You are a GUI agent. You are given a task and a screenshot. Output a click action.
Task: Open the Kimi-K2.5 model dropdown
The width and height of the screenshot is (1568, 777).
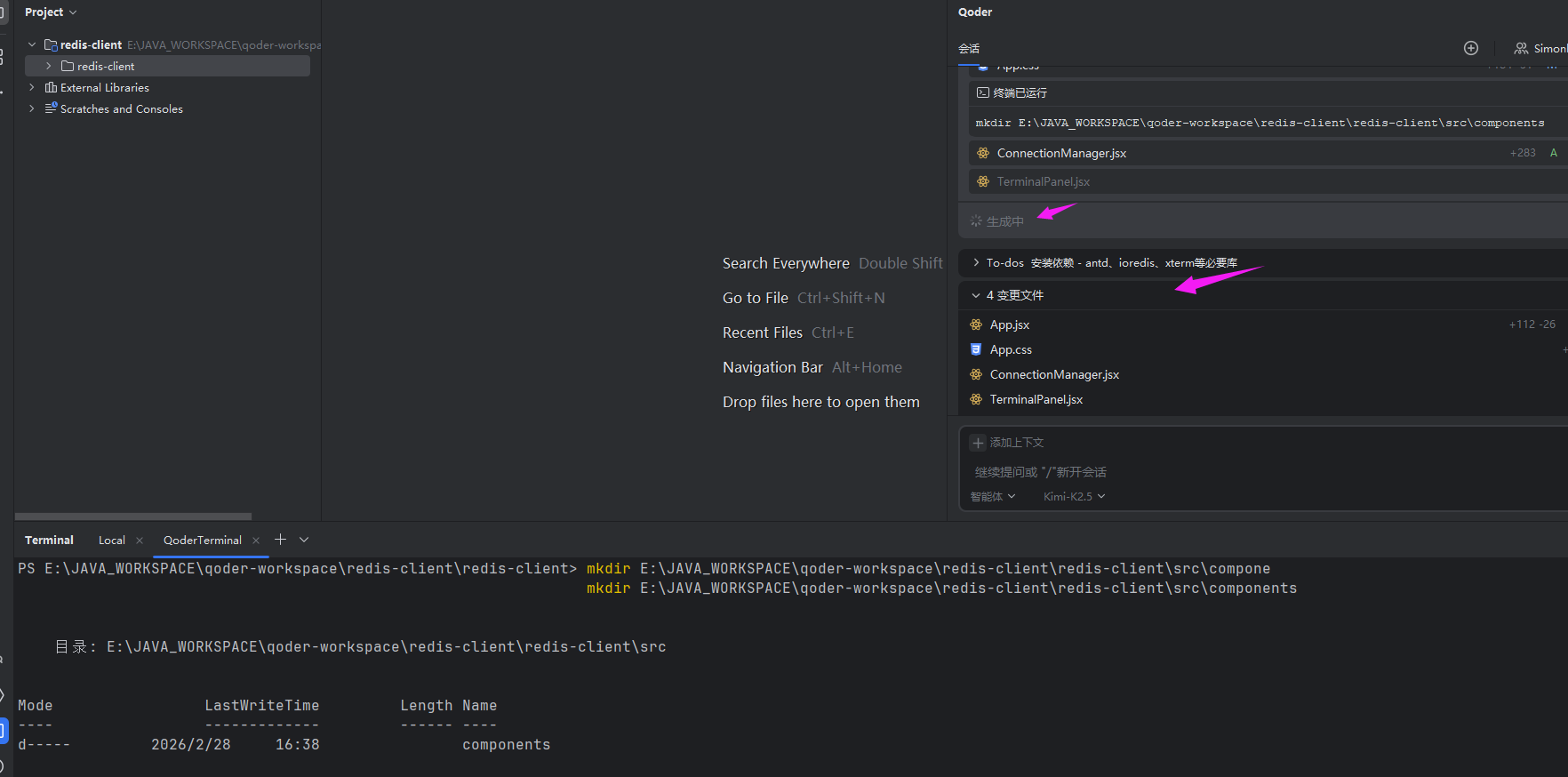1074,497
